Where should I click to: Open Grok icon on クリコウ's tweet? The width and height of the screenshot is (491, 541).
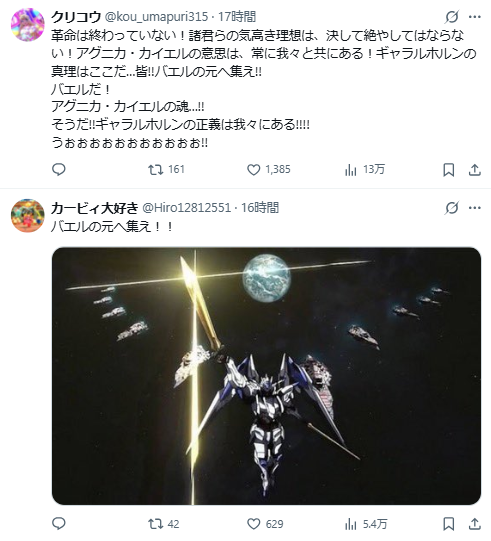tap(452, 16)
